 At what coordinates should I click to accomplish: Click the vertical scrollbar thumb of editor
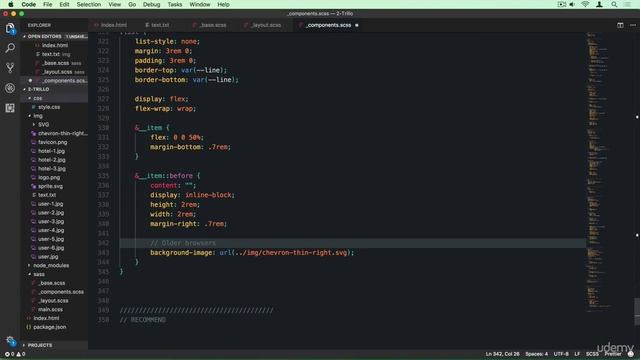(x=637, y=312)
